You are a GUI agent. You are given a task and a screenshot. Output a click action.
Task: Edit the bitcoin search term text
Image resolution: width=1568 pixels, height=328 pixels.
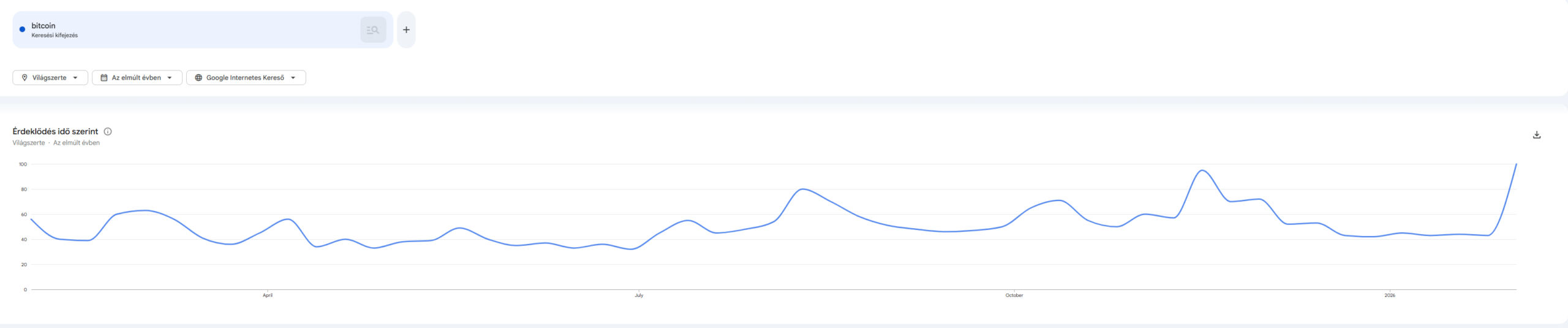(43, 26)
